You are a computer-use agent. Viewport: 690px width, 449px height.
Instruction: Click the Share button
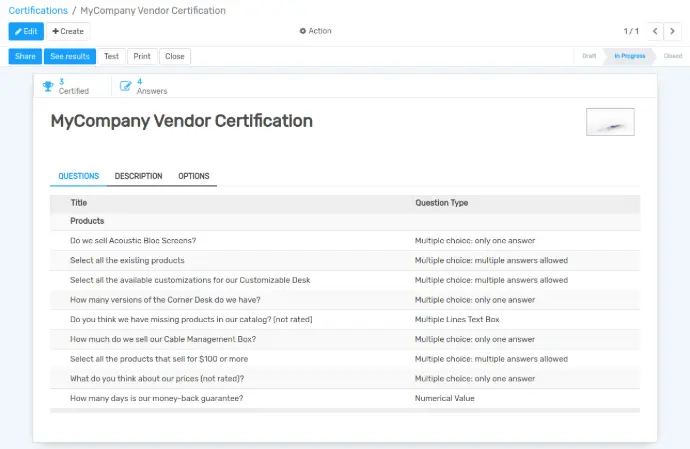[25, 56]
